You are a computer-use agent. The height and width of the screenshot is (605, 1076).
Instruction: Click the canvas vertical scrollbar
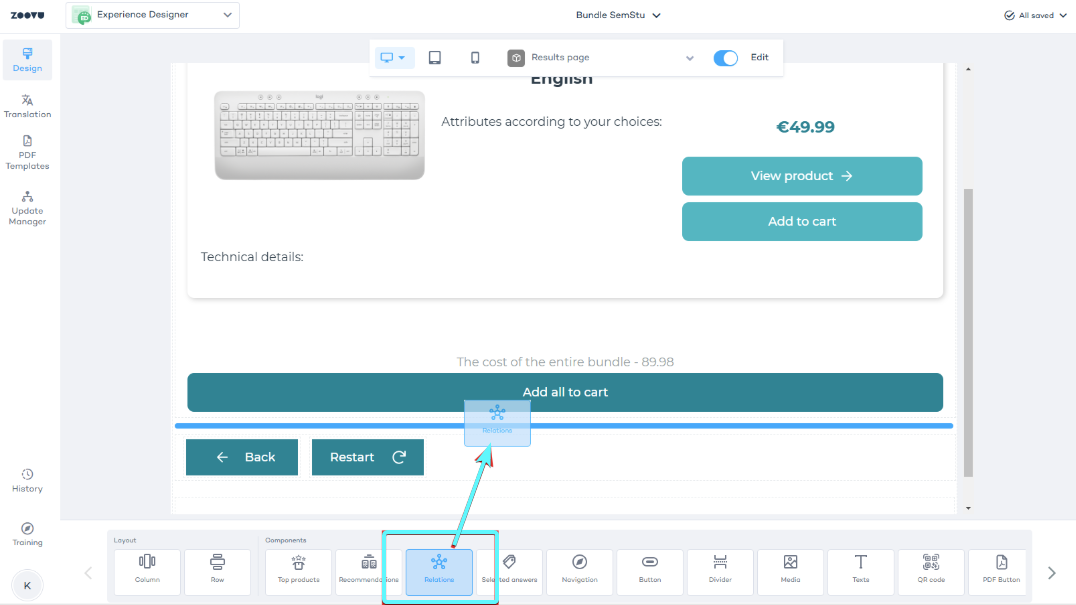tap(967, 330)
